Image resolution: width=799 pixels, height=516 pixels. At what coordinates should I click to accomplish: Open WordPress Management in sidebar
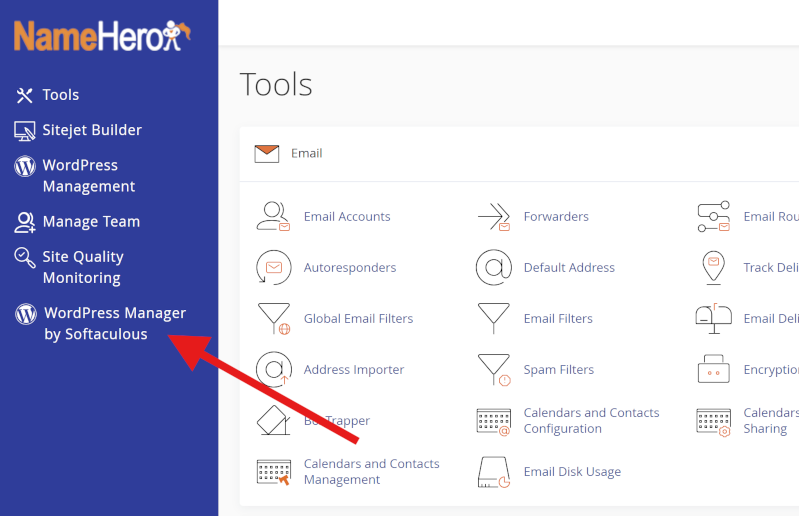[89, 176]
